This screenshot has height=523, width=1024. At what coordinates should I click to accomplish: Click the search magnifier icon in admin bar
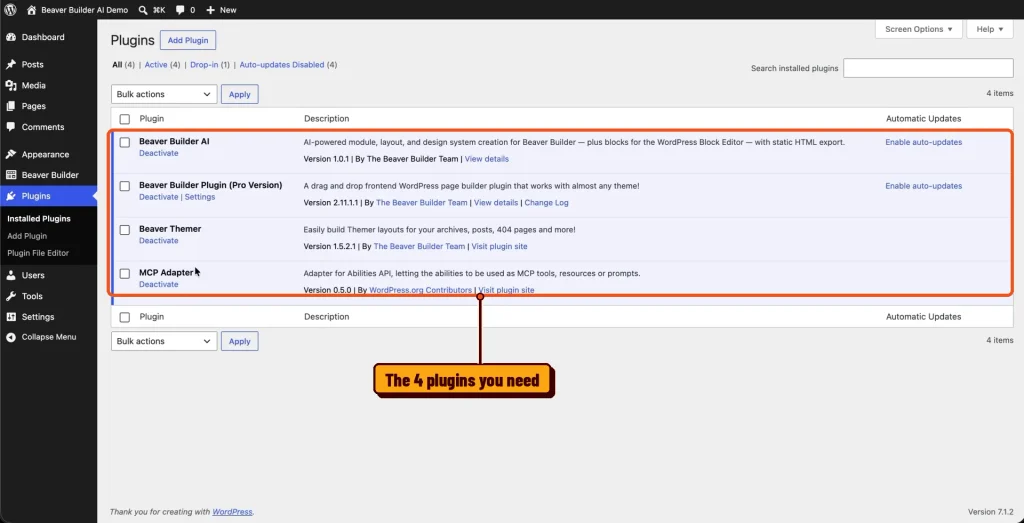coord(143,10)
